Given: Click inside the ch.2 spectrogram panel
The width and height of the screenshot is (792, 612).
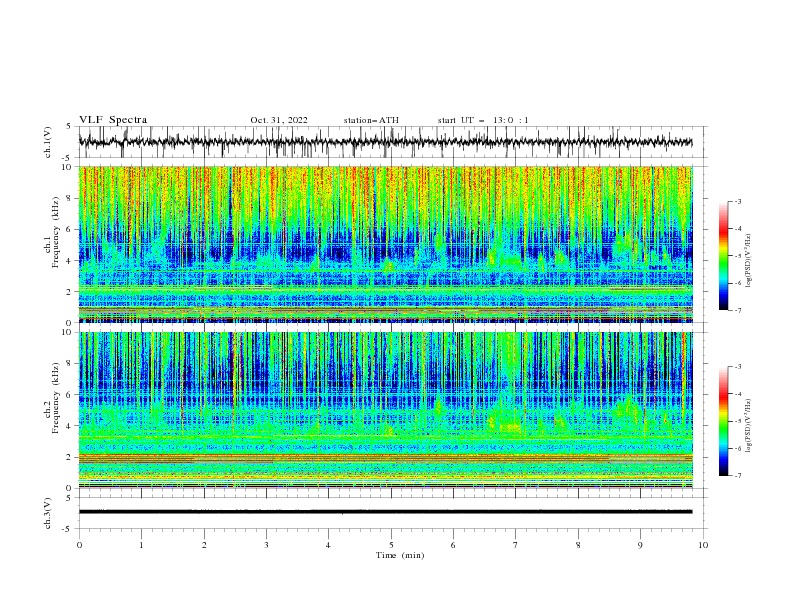Looking at the screenshot, I should tap(385, 410).
